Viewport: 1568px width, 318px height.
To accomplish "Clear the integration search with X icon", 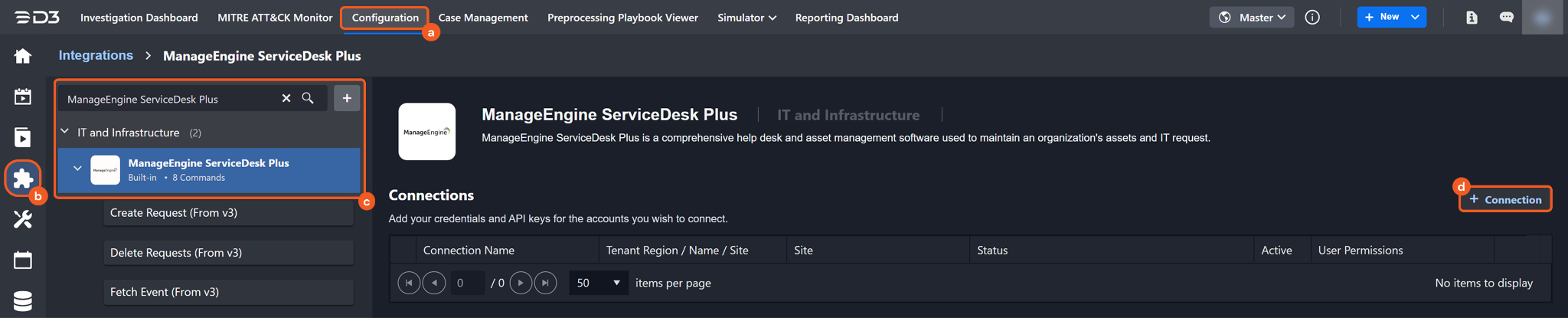I will click(x=286, y=98).
